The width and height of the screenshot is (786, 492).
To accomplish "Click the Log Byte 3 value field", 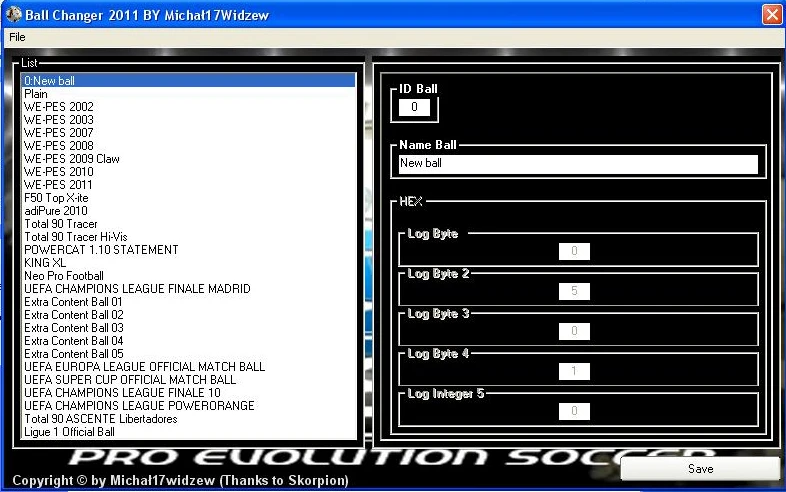I will coord(574,332).
